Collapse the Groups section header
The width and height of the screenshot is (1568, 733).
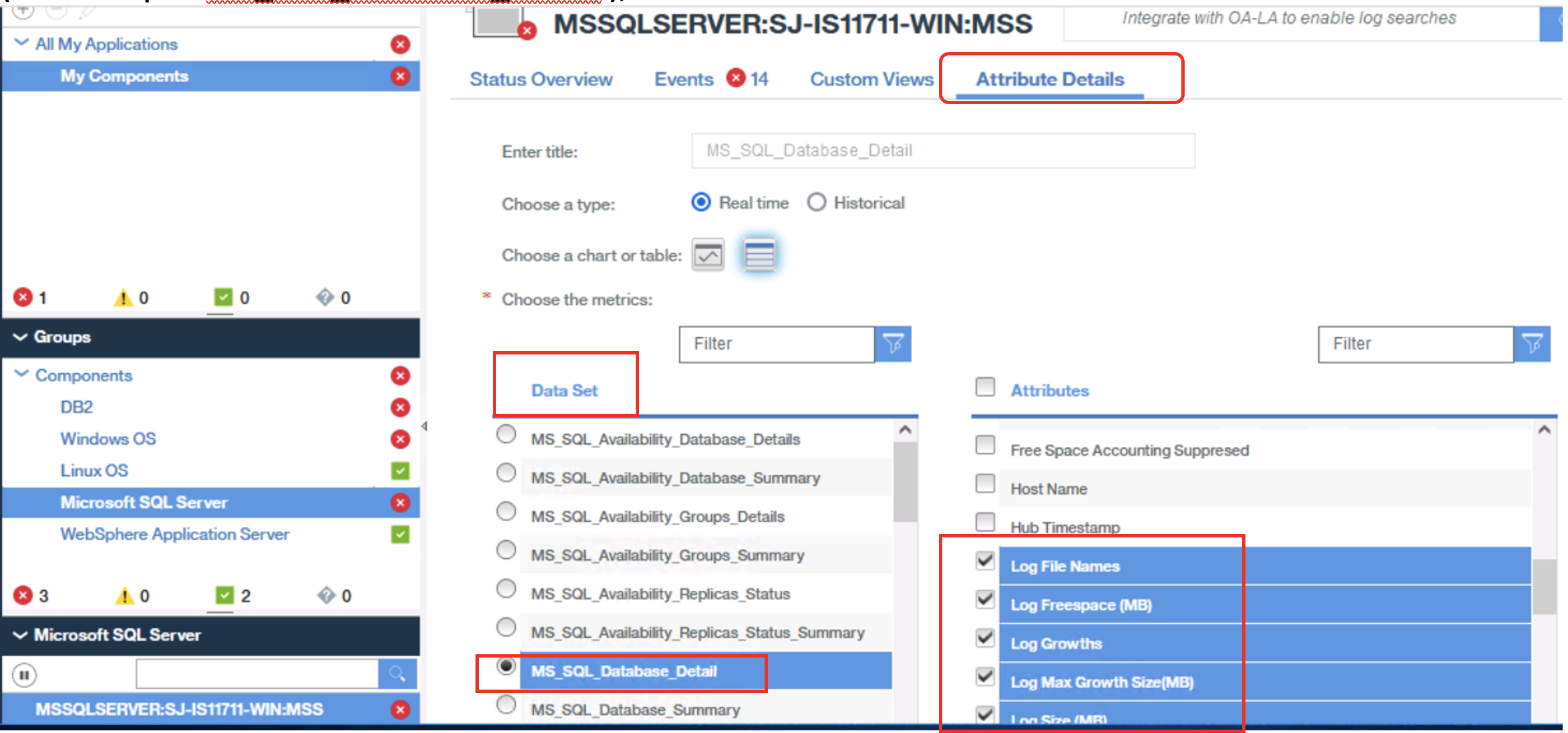(20, 337)
